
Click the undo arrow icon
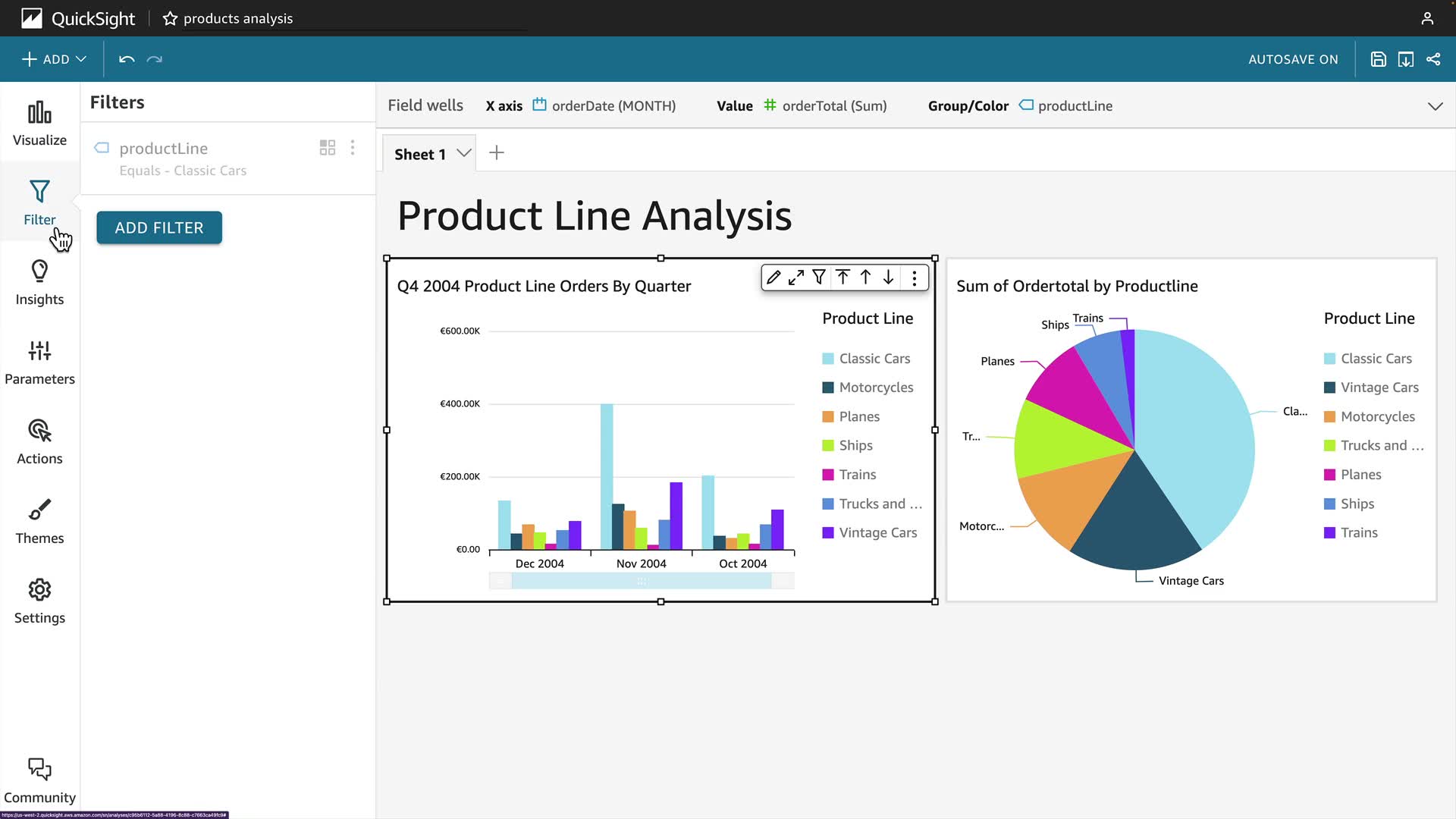(127, 59)
